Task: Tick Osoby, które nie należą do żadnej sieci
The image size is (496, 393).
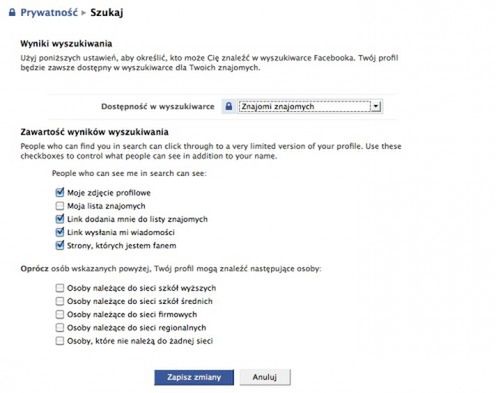Action: click(60, 341)
